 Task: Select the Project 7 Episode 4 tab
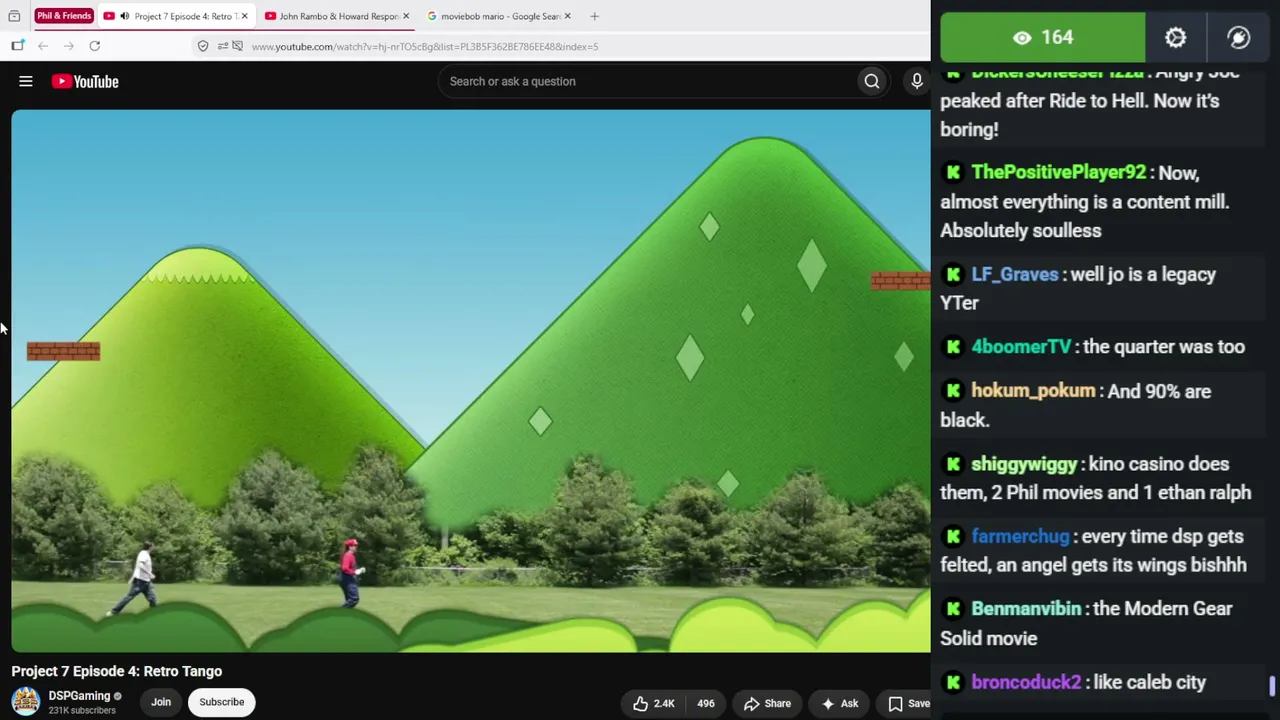[x=175, y=16]
